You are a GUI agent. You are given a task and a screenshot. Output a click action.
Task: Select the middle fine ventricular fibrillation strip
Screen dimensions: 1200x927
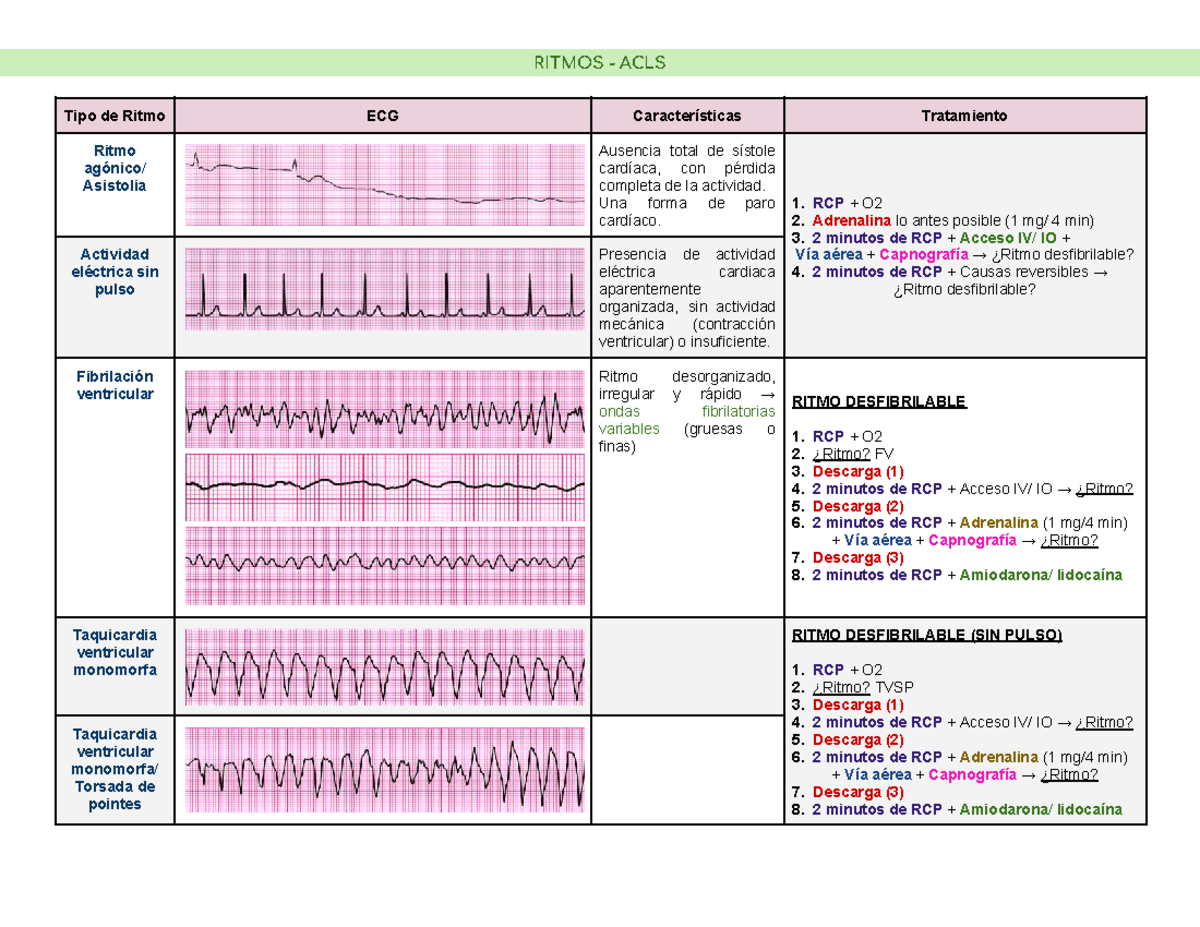tap(385, 486)
